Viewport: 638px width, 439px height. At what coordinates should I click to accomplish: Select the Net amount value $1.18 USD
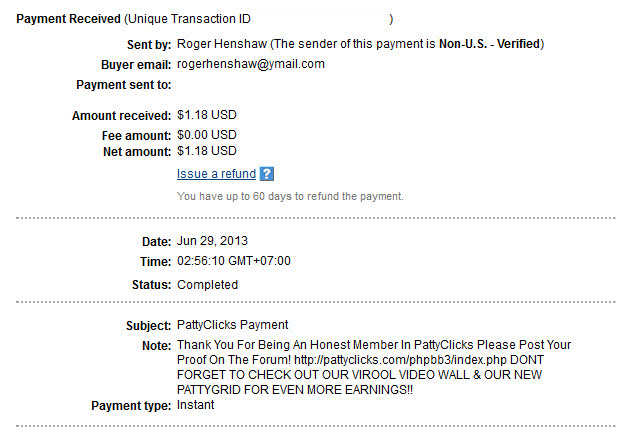207,151
